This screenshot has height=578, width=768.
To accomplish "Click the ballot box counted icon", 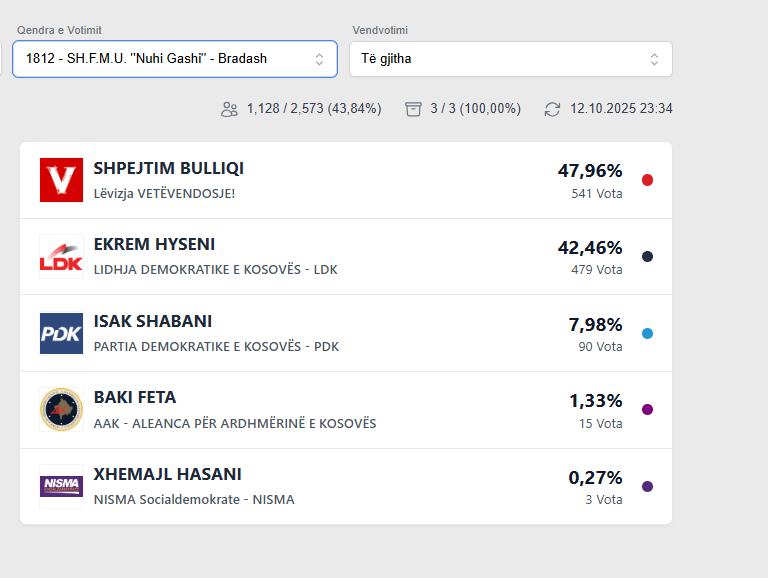I will pyautogui.click(x=413, y=109).
